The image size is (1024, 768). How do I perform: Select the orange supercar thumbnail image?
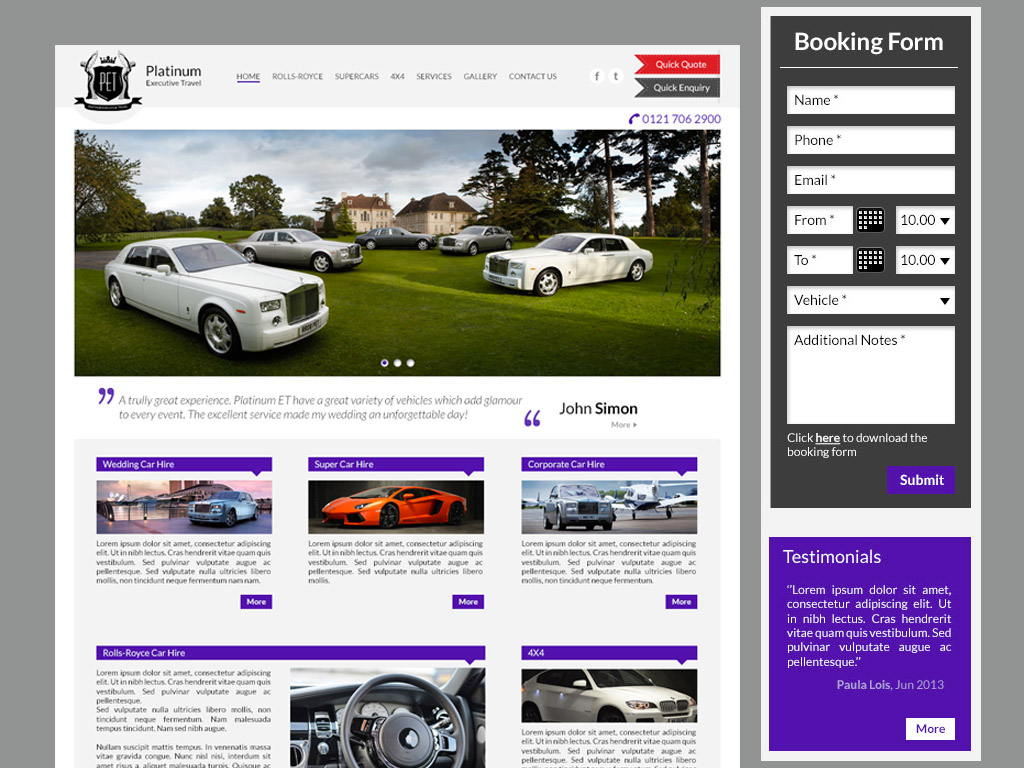tap(396, 507)
